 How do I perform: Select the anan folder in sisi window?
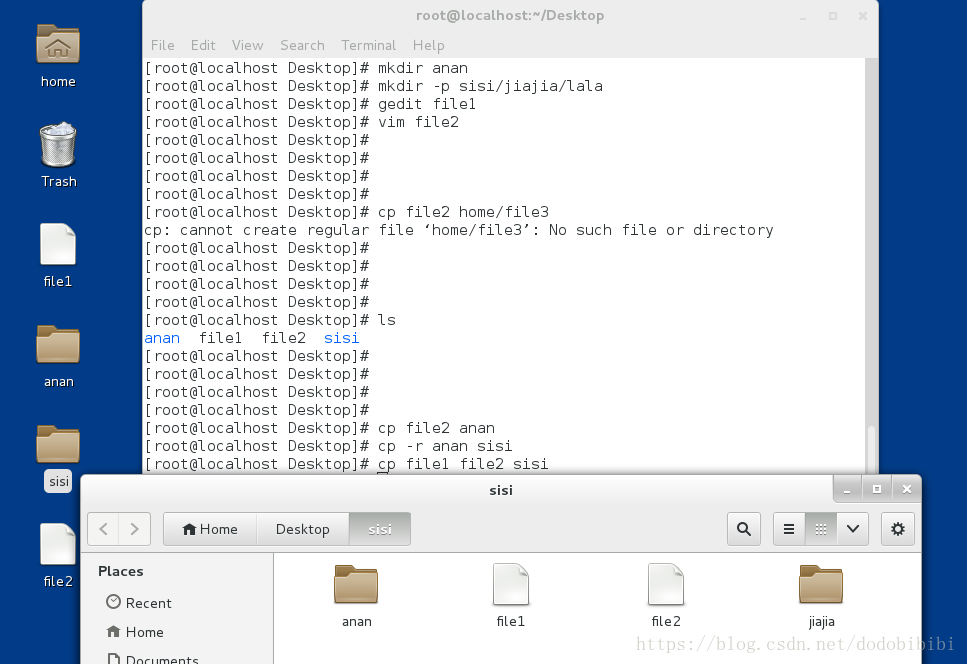[x=356, y=596]
